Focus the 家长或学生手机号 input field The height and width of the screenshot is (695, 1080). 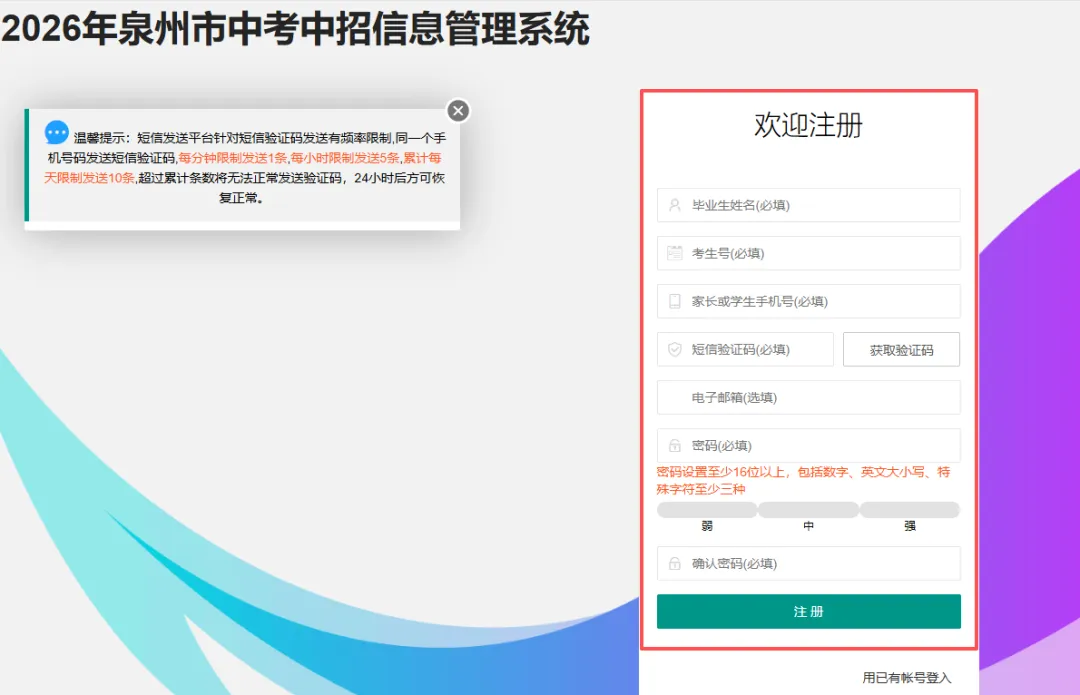[x=809, y=302]
